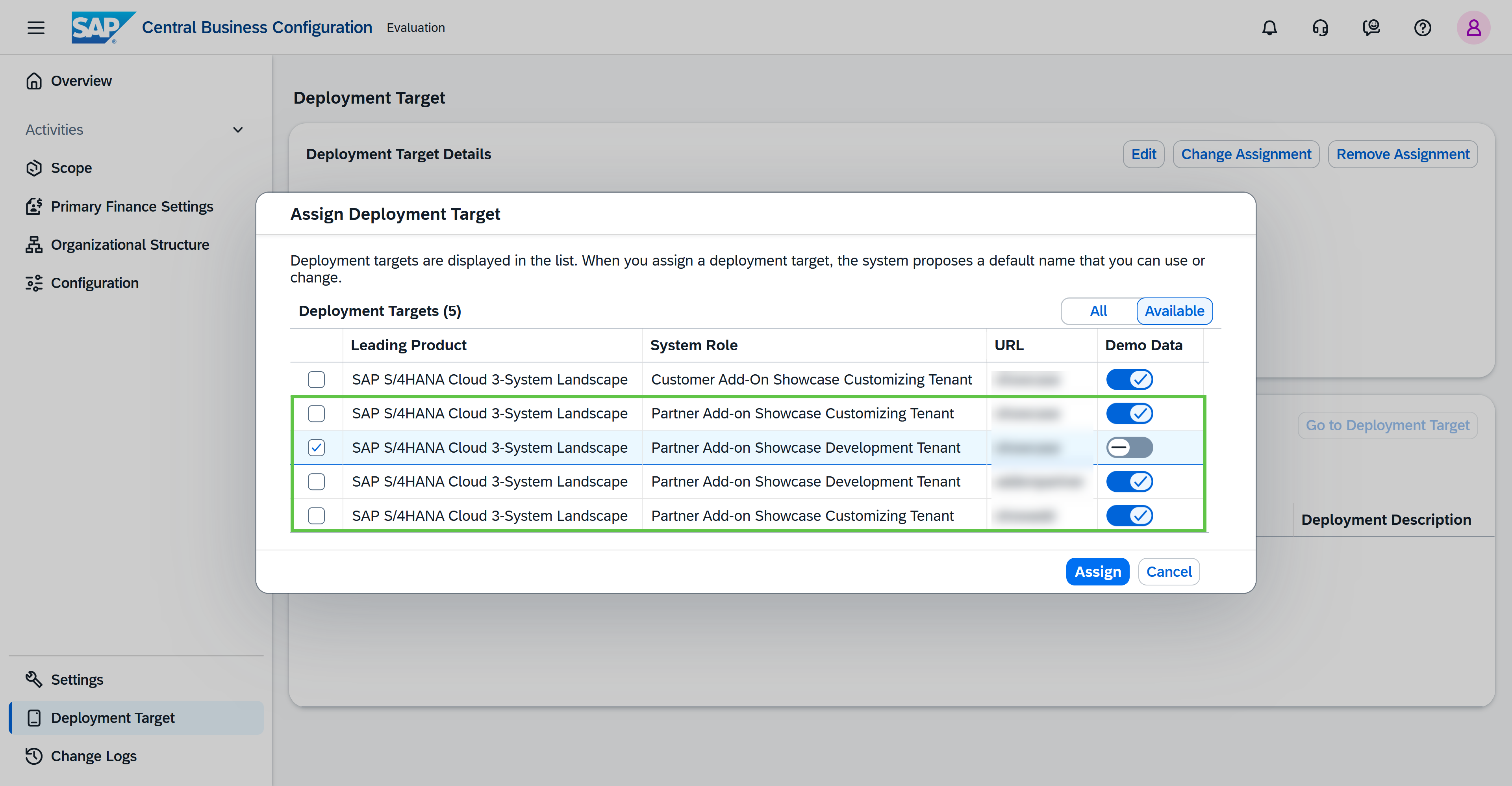Click the Central Business Configuration title

(257, 28)
